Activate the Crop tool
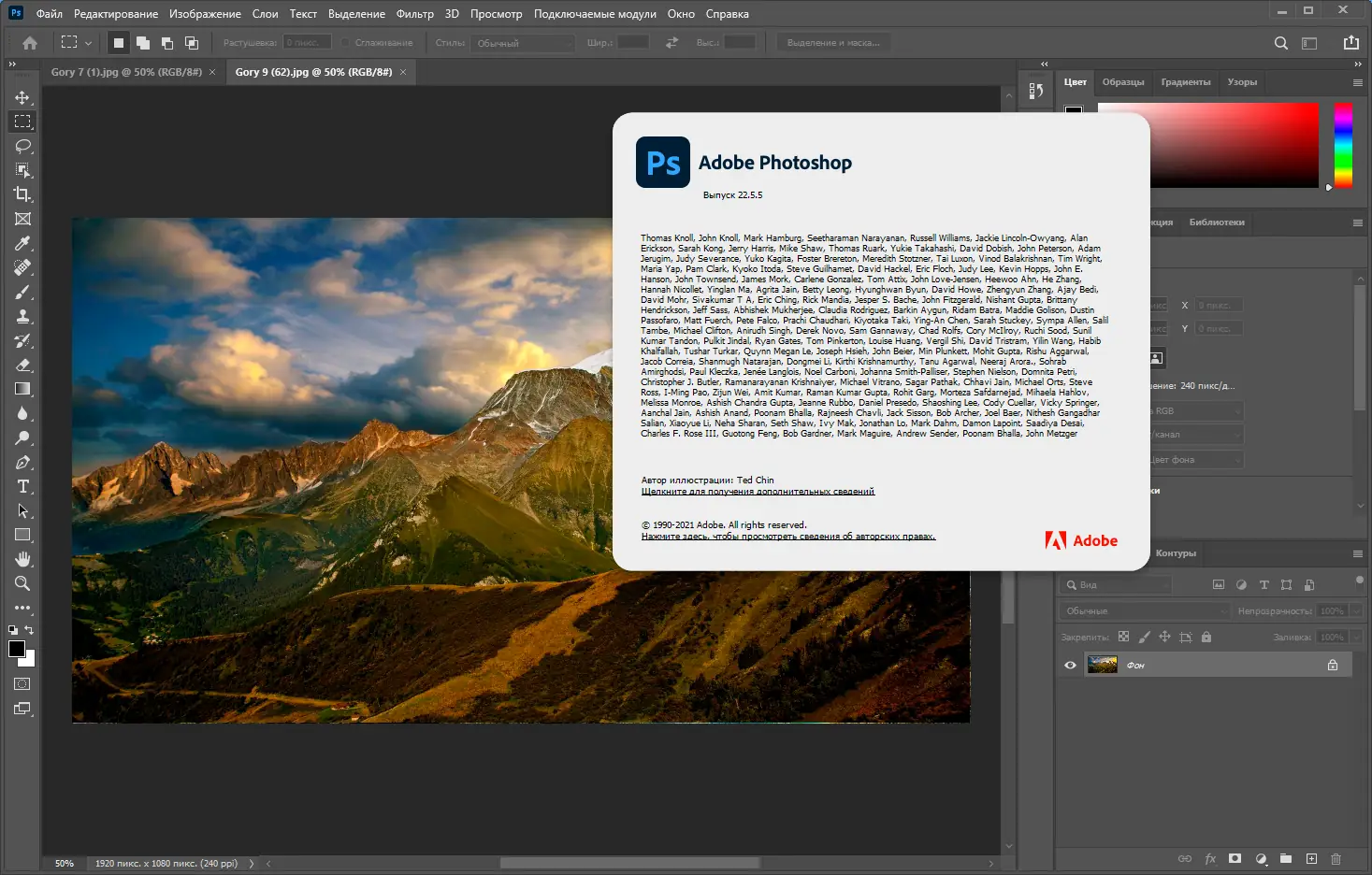The image size is (1372, 875). (22, 194)
